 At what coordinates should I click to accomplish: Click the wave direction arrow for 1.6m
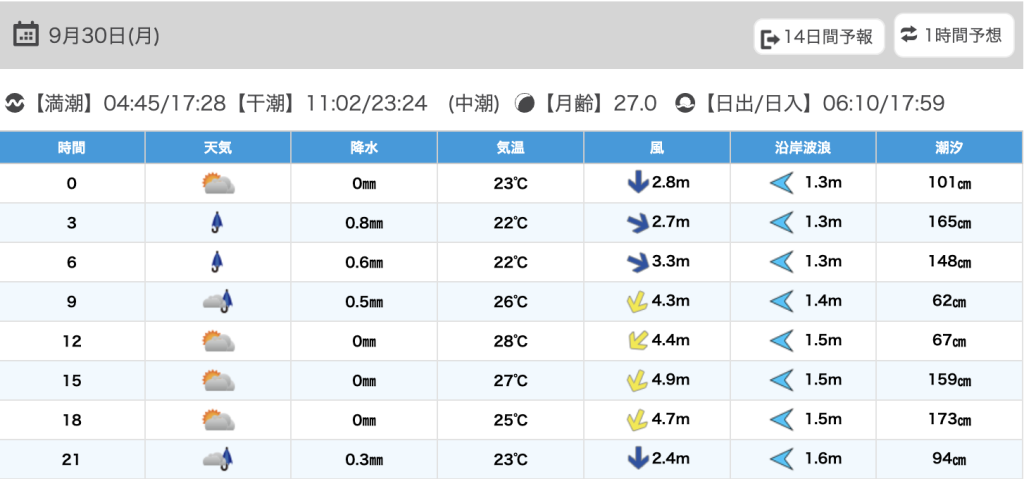[x=781, y=459]
